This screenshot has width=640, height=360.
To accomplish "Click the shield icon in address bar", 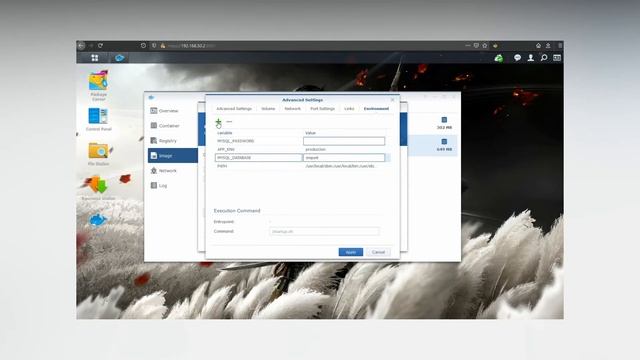I will pos(154,45).
